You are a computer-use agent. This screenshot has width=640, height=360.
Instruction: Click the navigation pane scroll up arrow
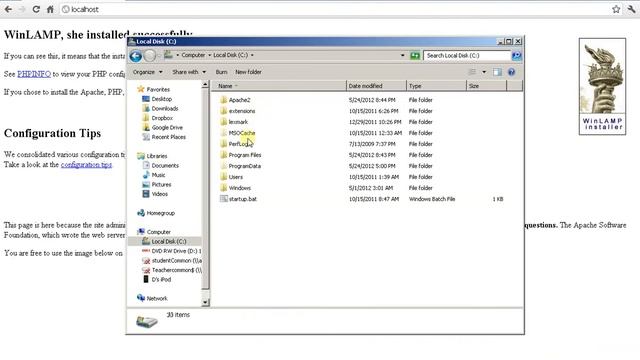pos(205,84)
